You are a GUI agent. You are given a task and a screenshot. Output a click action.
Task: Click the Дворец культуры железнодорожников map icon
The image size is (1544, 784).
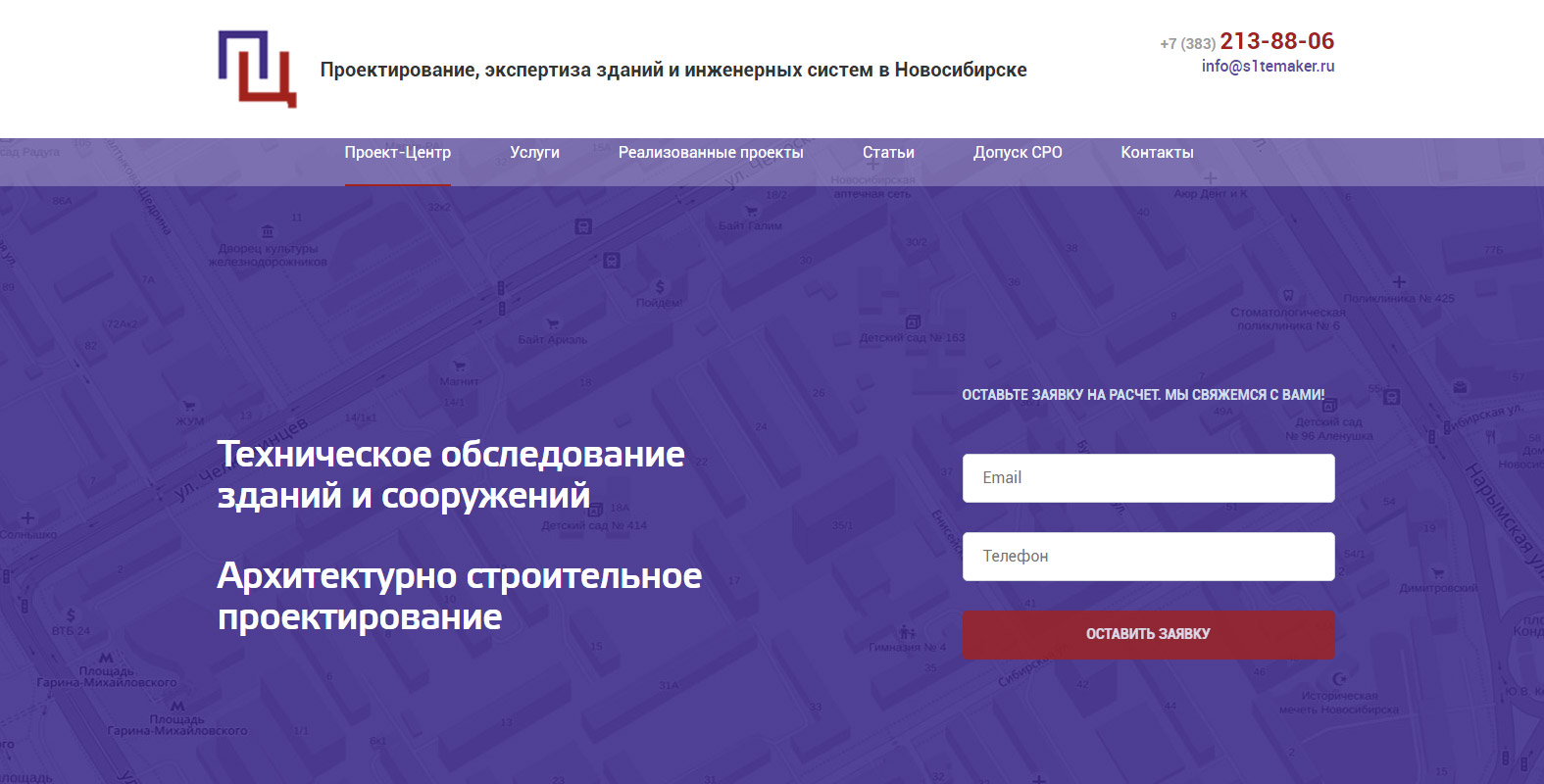pyautogui.click(x=268, y=232)
